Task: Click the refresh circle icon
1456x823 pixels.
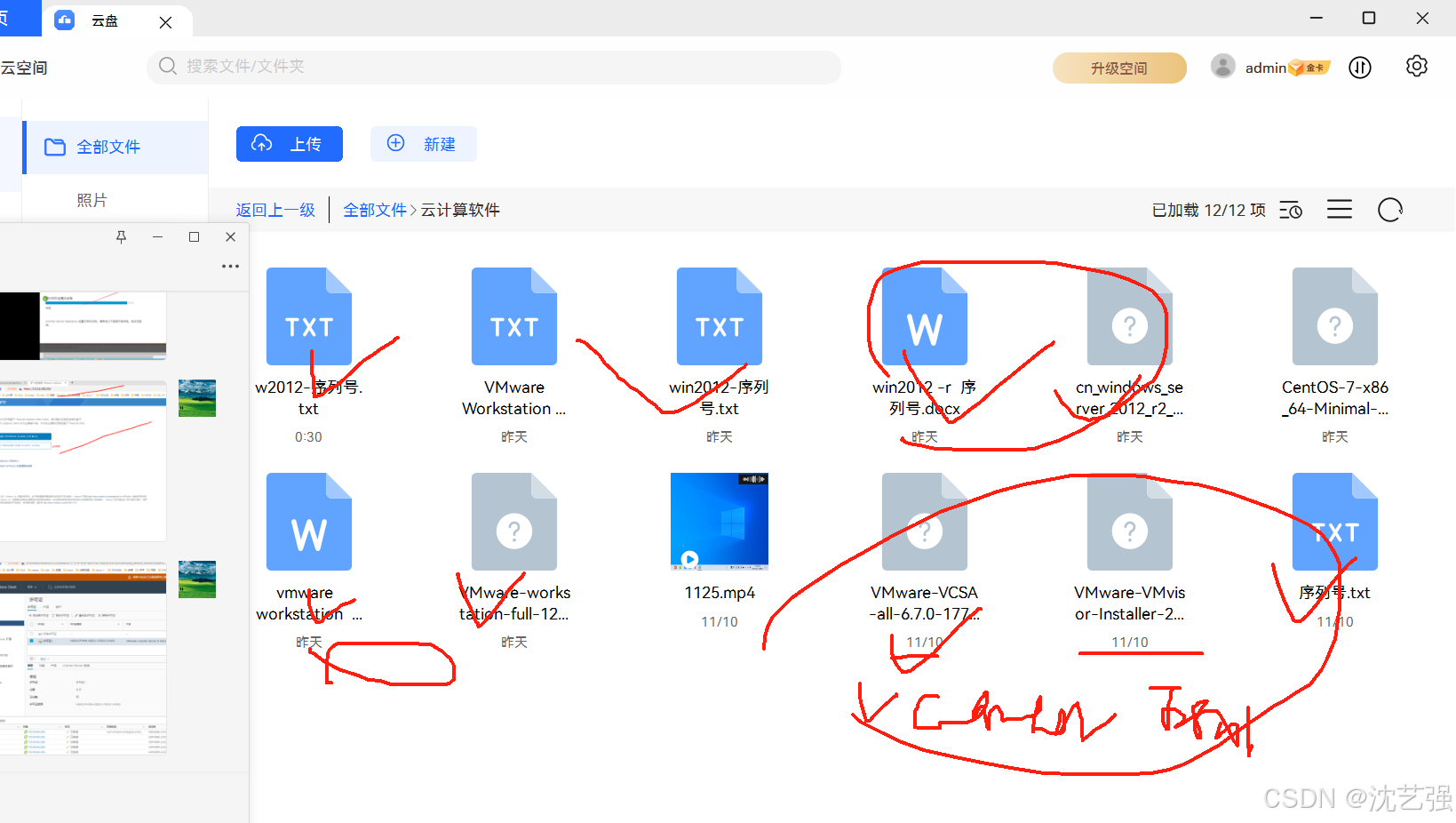Action: tap(1390, 210)
